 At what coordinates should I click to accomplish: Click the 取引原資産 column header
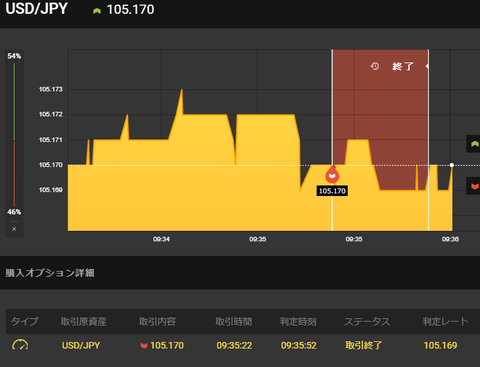click(x=83, y=321)
